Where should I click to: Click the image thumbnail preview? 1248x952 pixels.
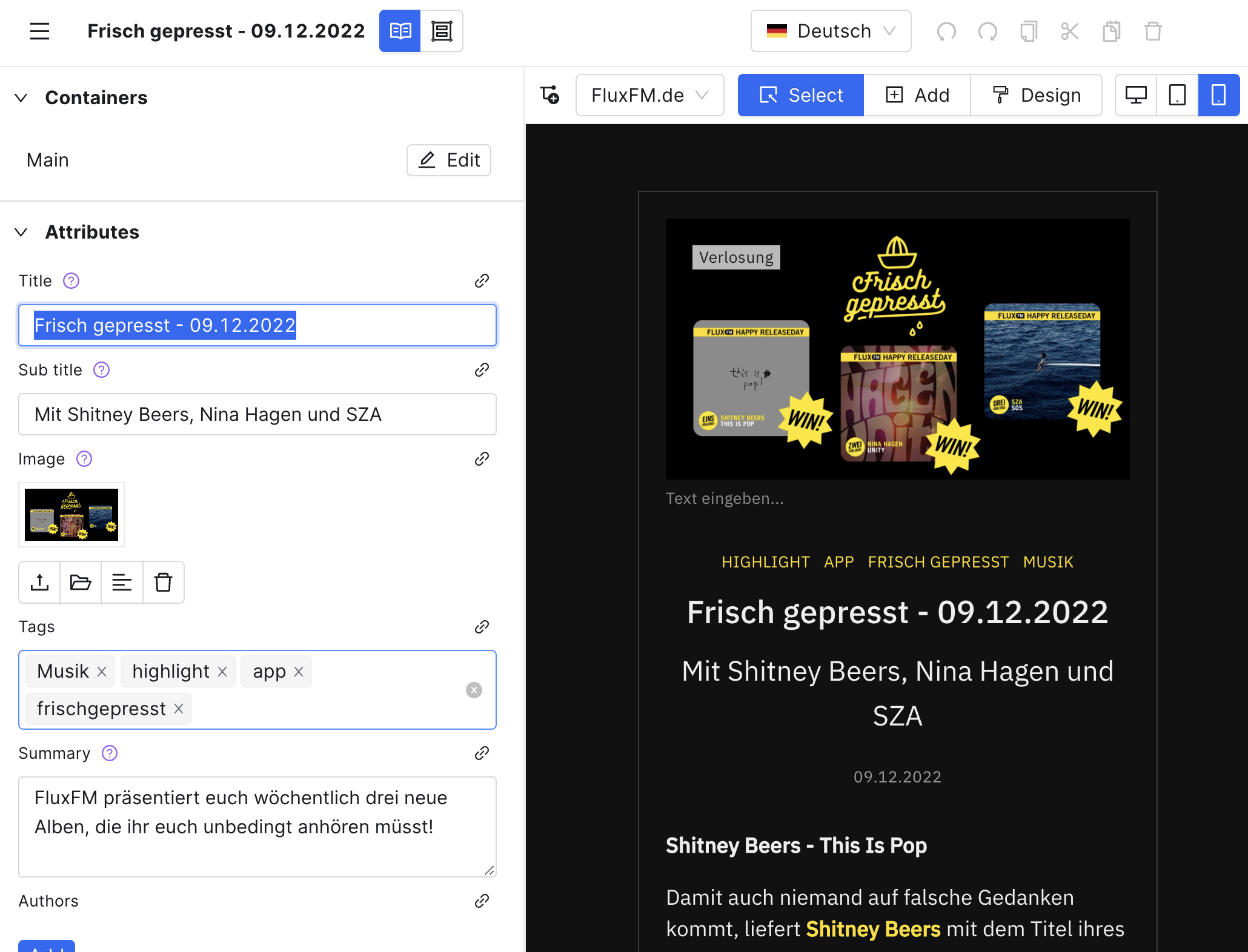[71, 515]
